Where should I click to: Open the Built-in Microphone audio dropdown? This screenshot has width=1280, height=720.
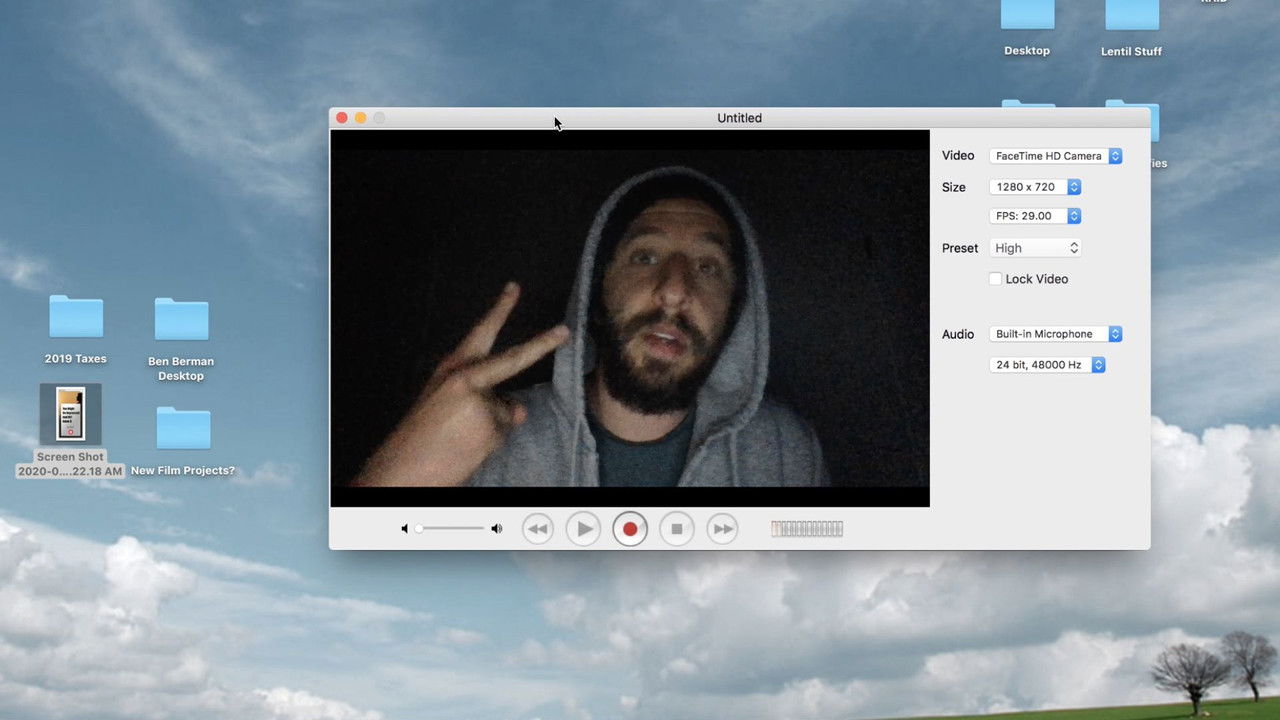[1055, 334]
